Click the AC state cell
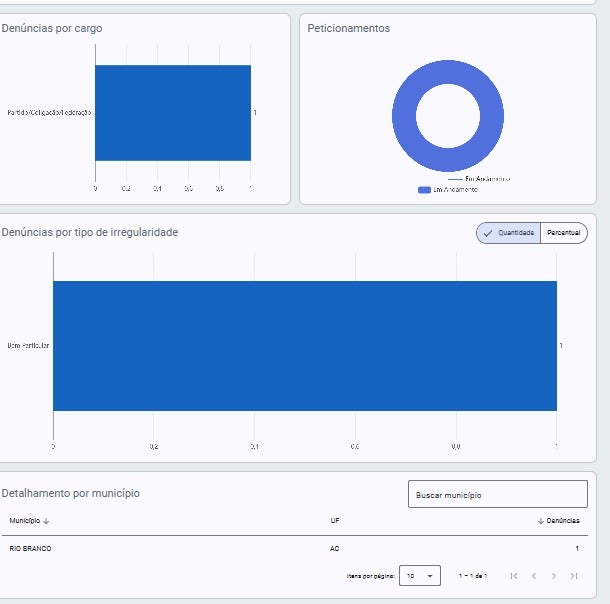Viewport: 610px width, 604px height. click(335, 549)
